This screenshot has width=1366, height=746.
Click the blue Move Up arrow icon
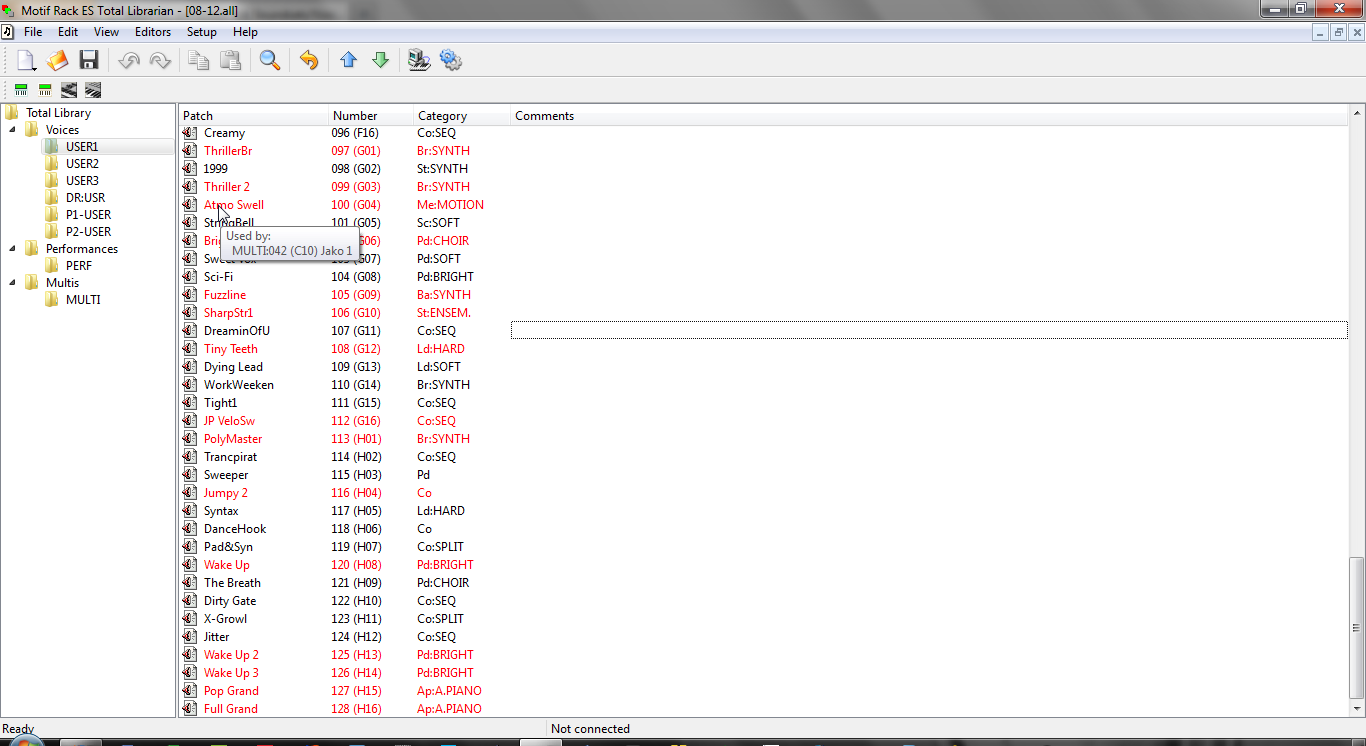tap(348, 60)
